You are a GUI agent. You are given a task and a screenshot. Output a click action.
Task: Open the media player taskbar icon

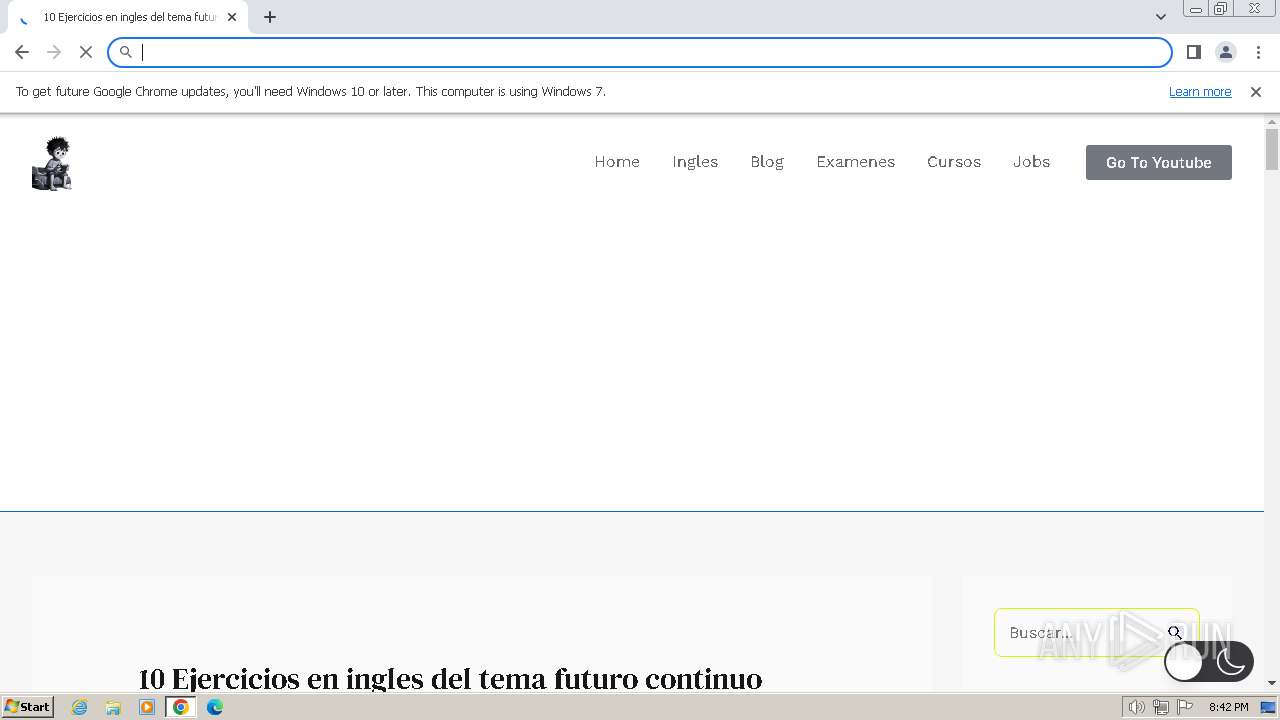point(147,707)
